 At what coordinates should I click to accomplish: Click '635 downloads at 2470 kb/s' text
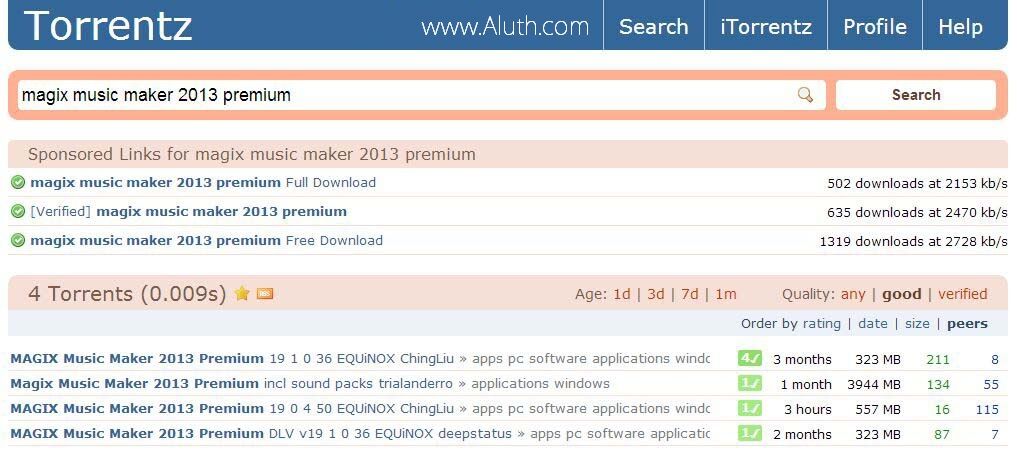click(x=917, y=212)
